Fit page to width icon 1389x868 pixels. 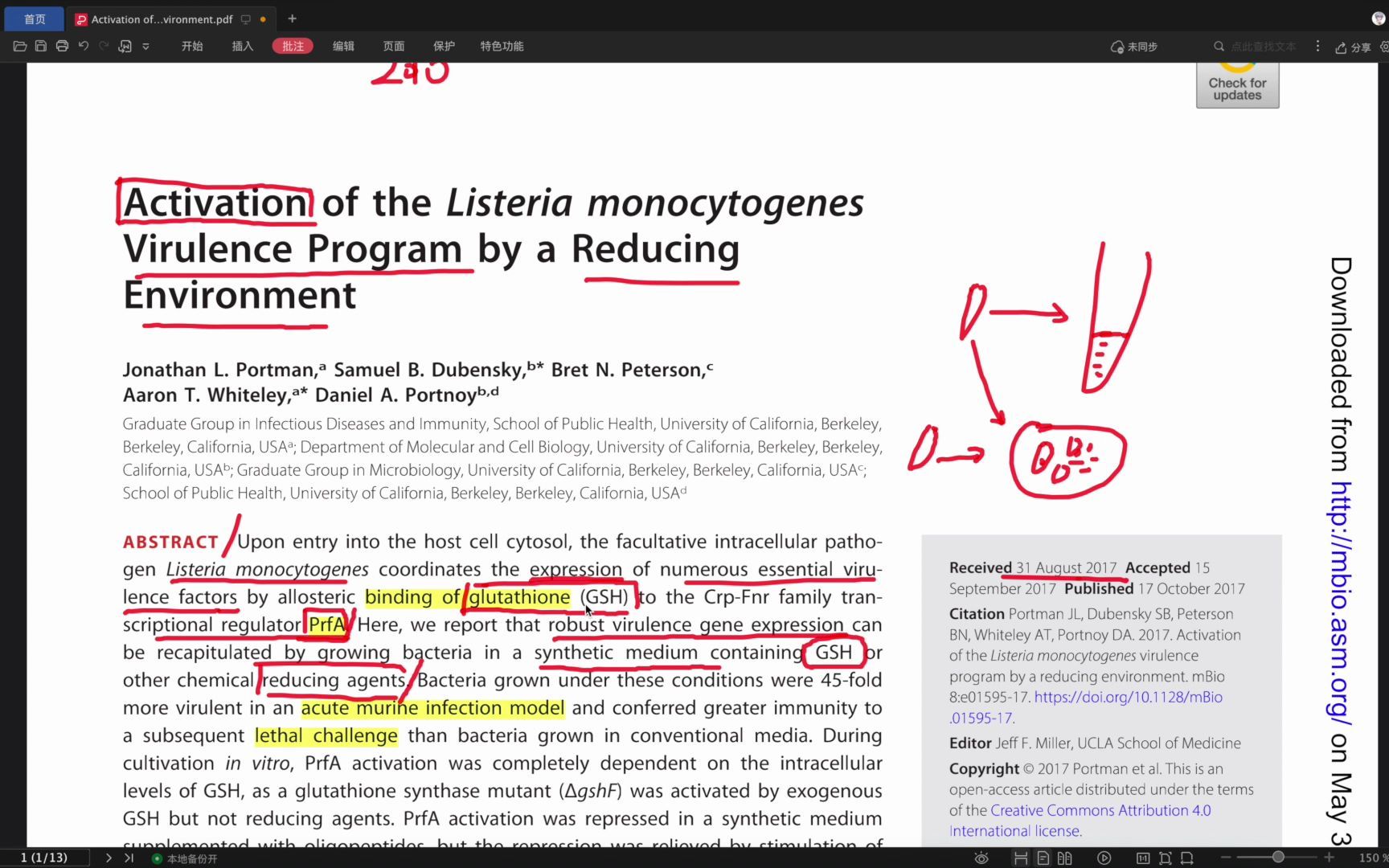1186,858
